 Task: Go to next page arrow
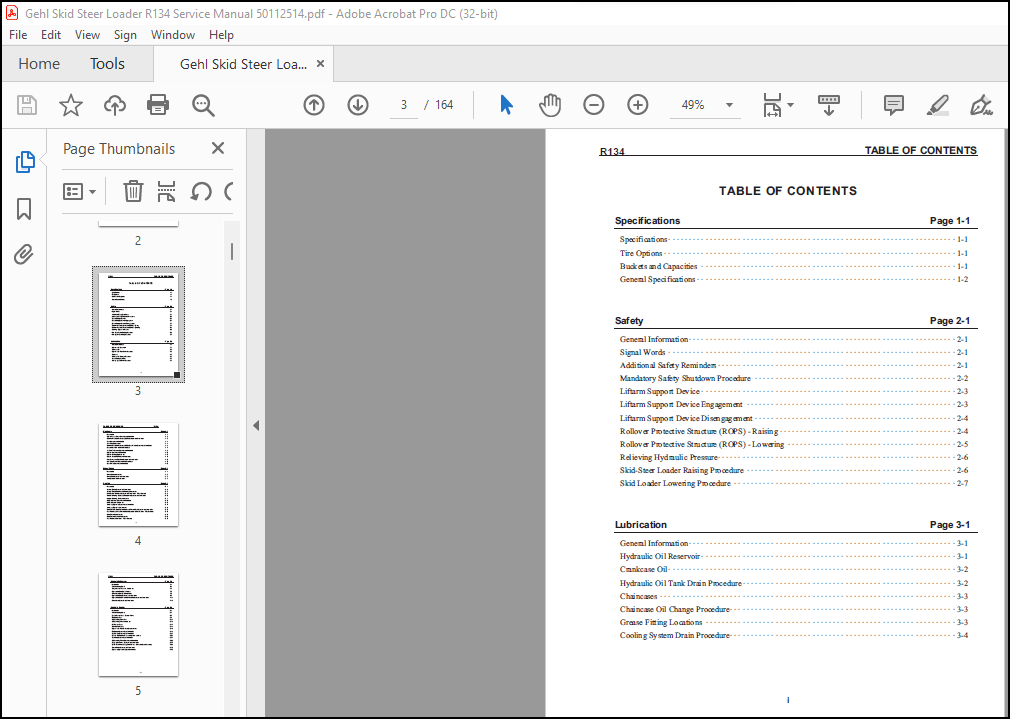tap(357, 105)
